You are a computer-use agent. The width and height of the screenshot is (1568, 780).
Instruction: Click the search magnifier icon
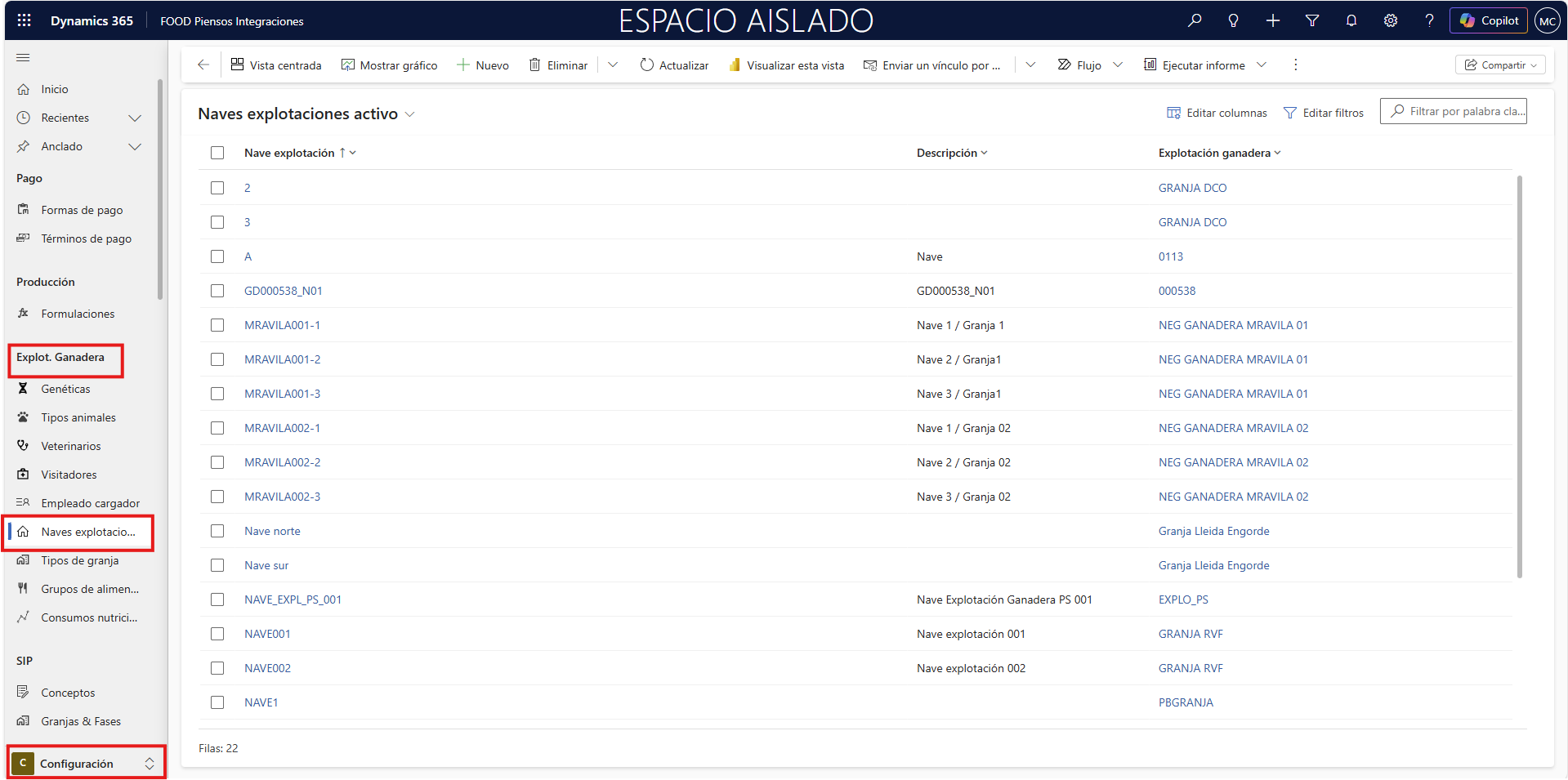[1194, 20]
